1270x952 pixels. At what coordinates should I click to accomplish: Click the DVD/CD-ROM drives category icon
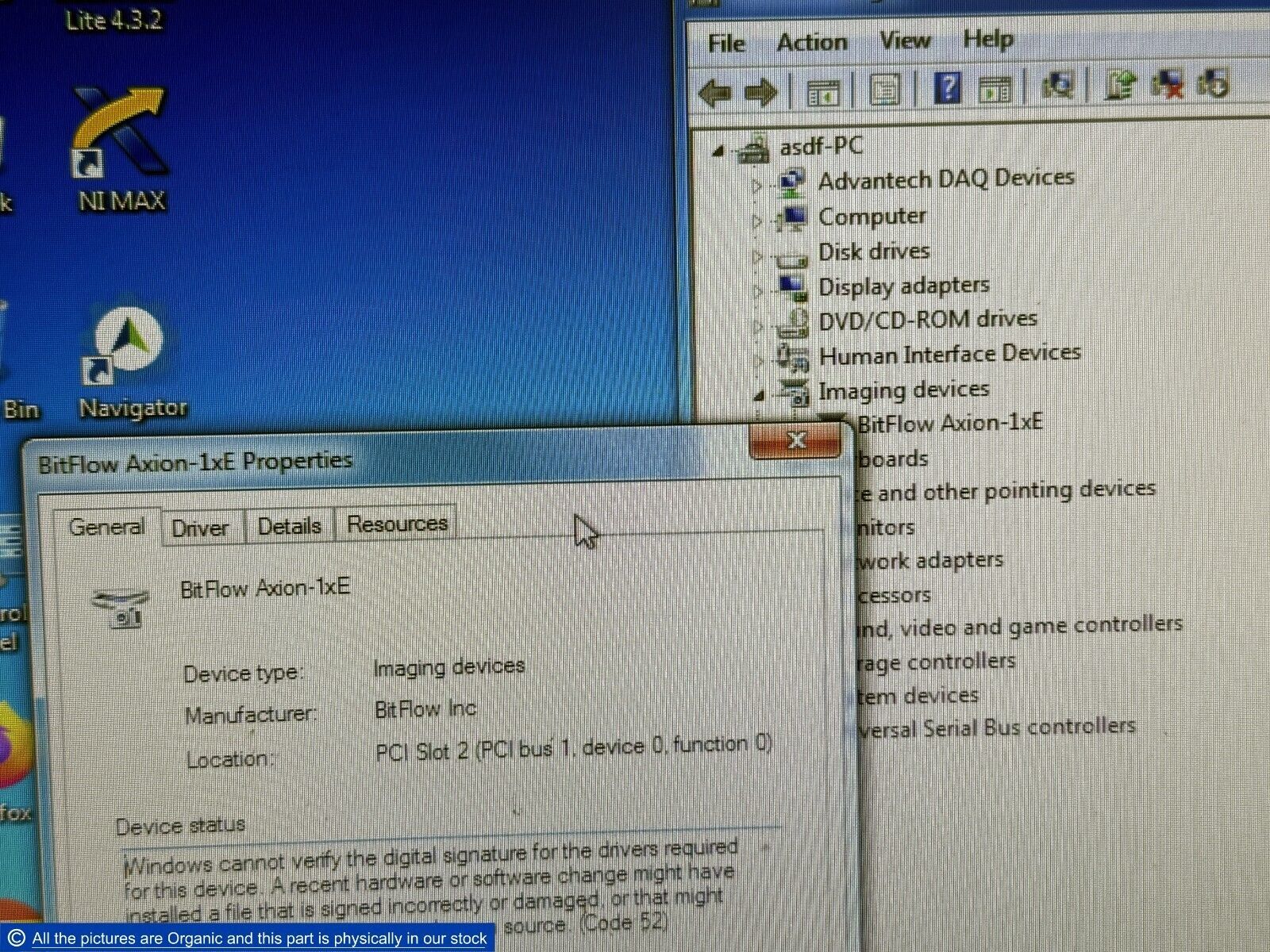792,322
